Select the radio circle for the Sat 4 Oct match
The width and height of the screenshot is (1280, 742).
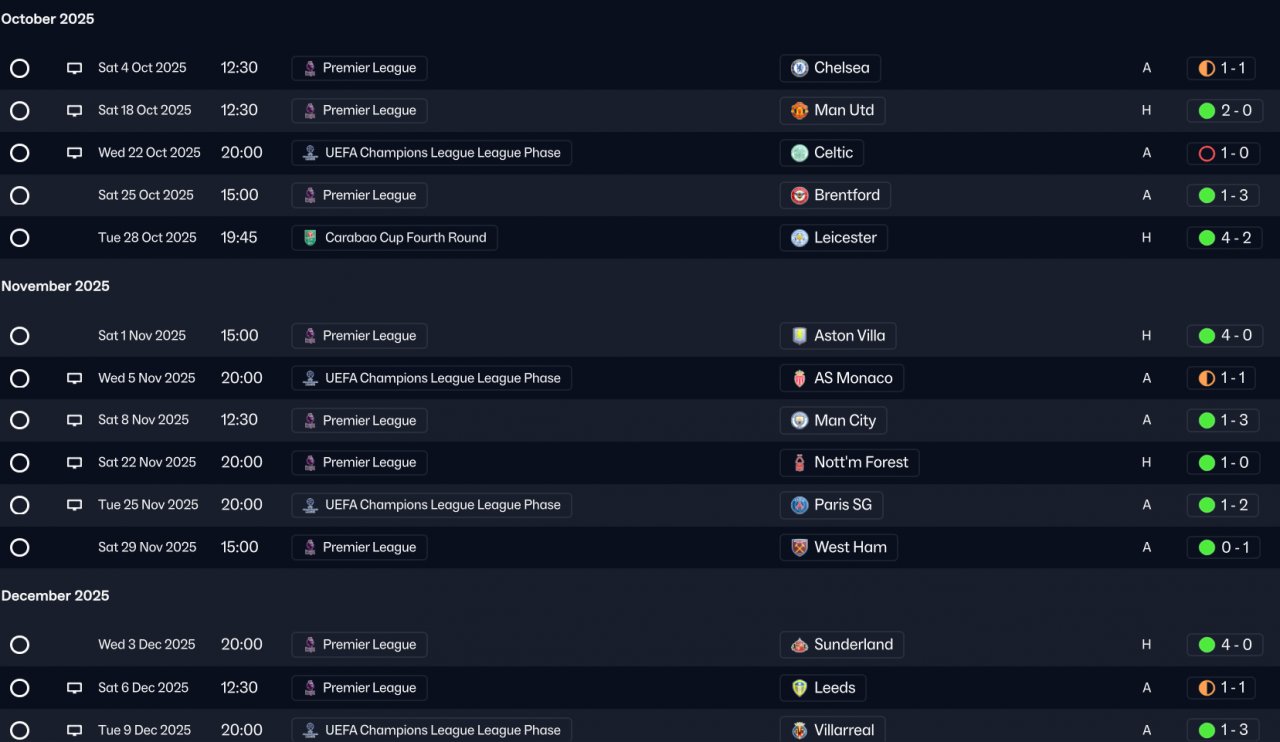[x=20, y=68]
